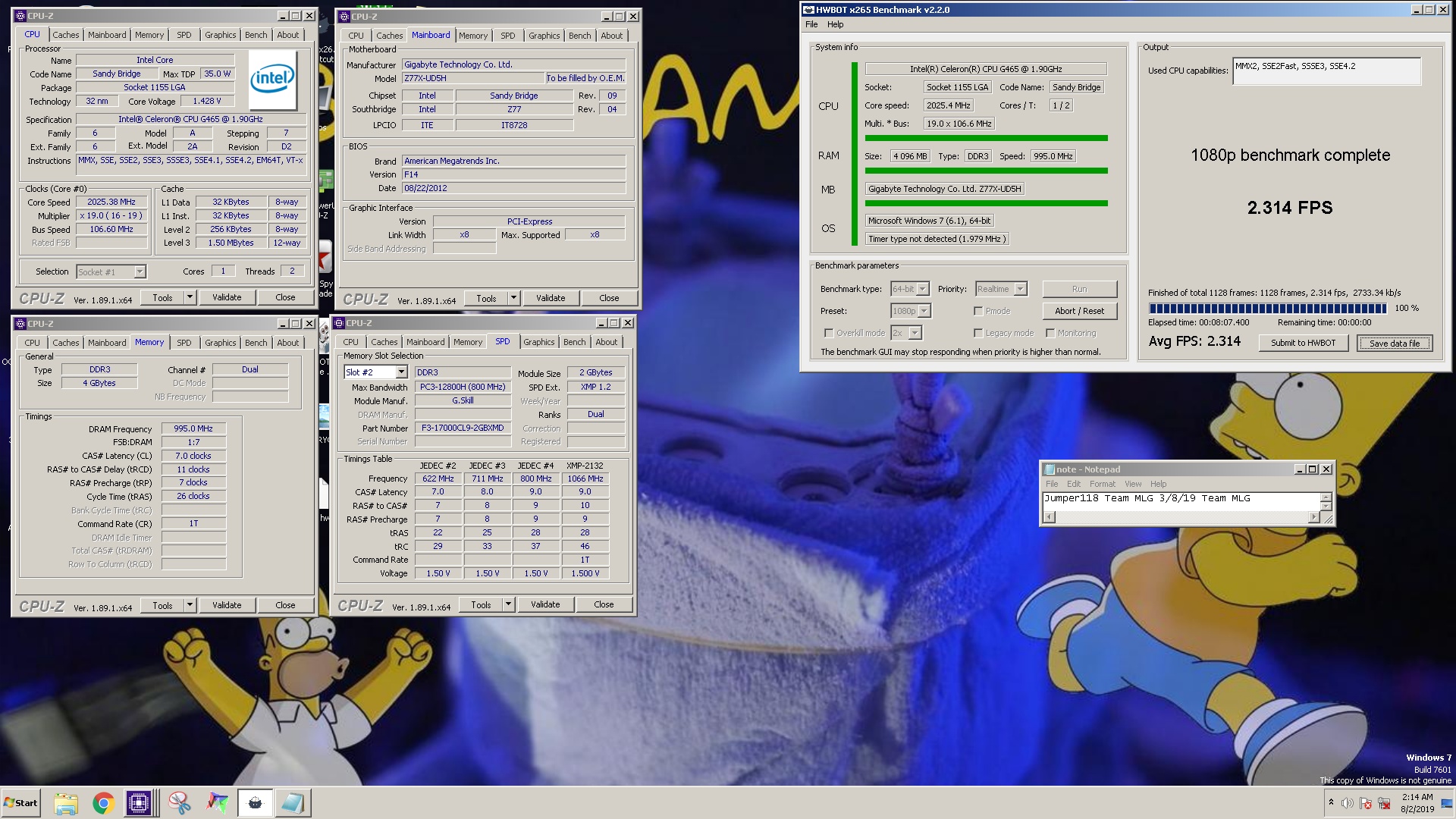Click the title bar icon of the CPU-Z SPD window
The image size is (1456, 819).
pyautogui.click(x=338, y=323)
